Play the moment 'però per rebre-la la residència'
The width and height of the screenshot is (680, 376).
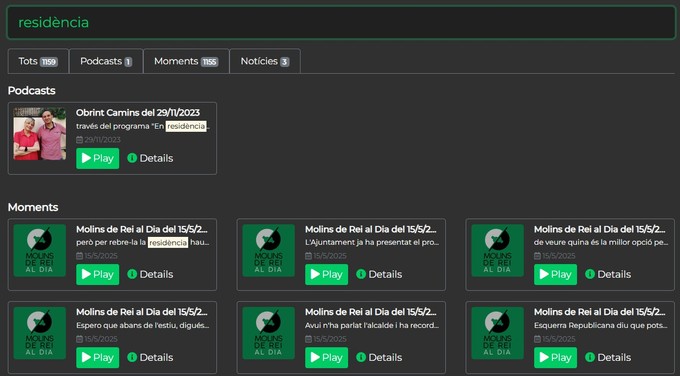pos(98,275)
